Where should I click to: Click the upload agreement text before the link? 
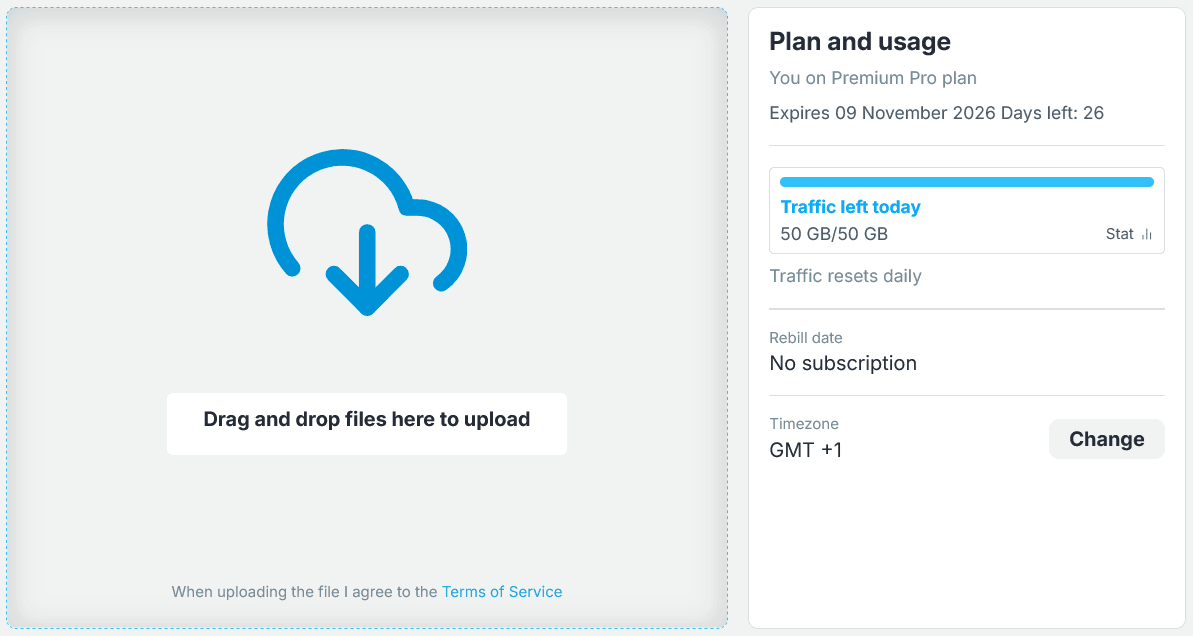coord(304,592)
